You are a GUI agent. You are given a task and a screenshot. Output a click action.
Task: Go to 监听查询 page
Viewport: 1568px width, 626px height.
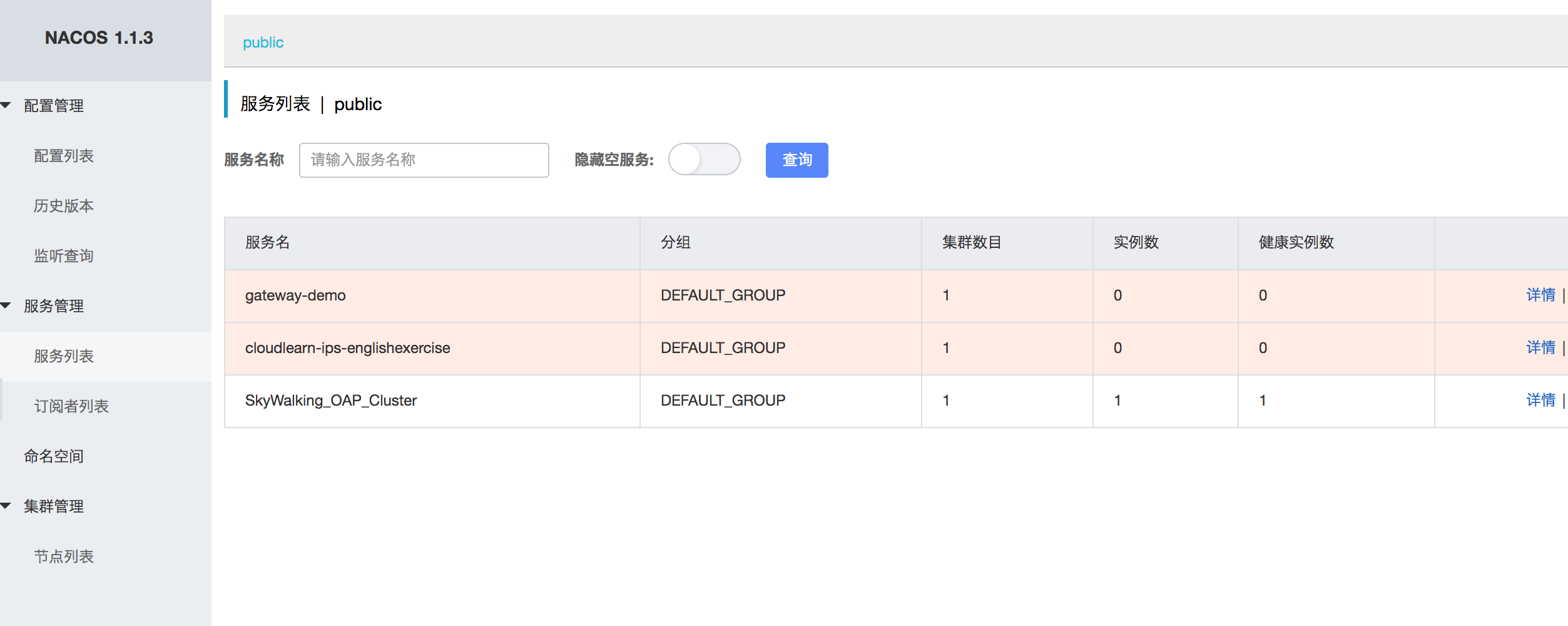[x=64, y=256]
